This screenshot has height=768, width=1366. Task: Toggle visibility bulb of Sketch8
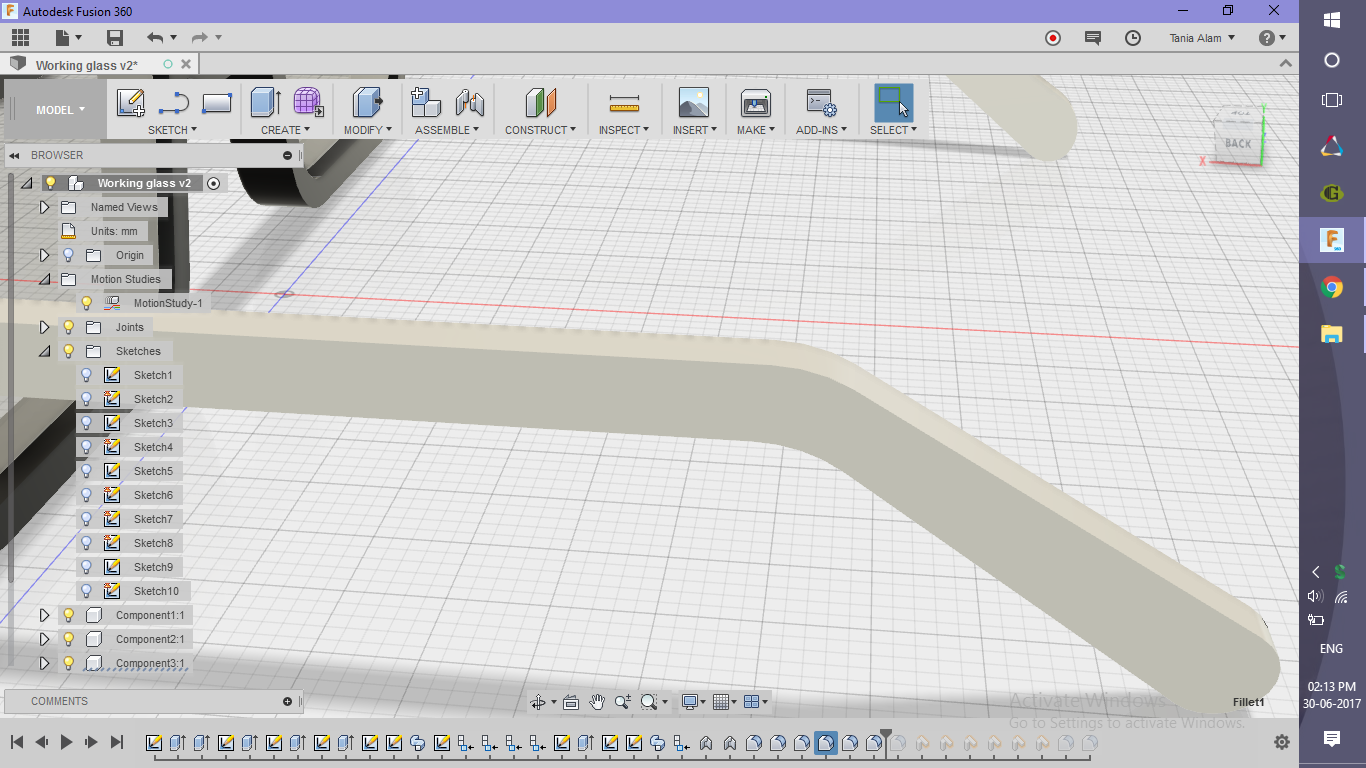[x=86, y=543]
